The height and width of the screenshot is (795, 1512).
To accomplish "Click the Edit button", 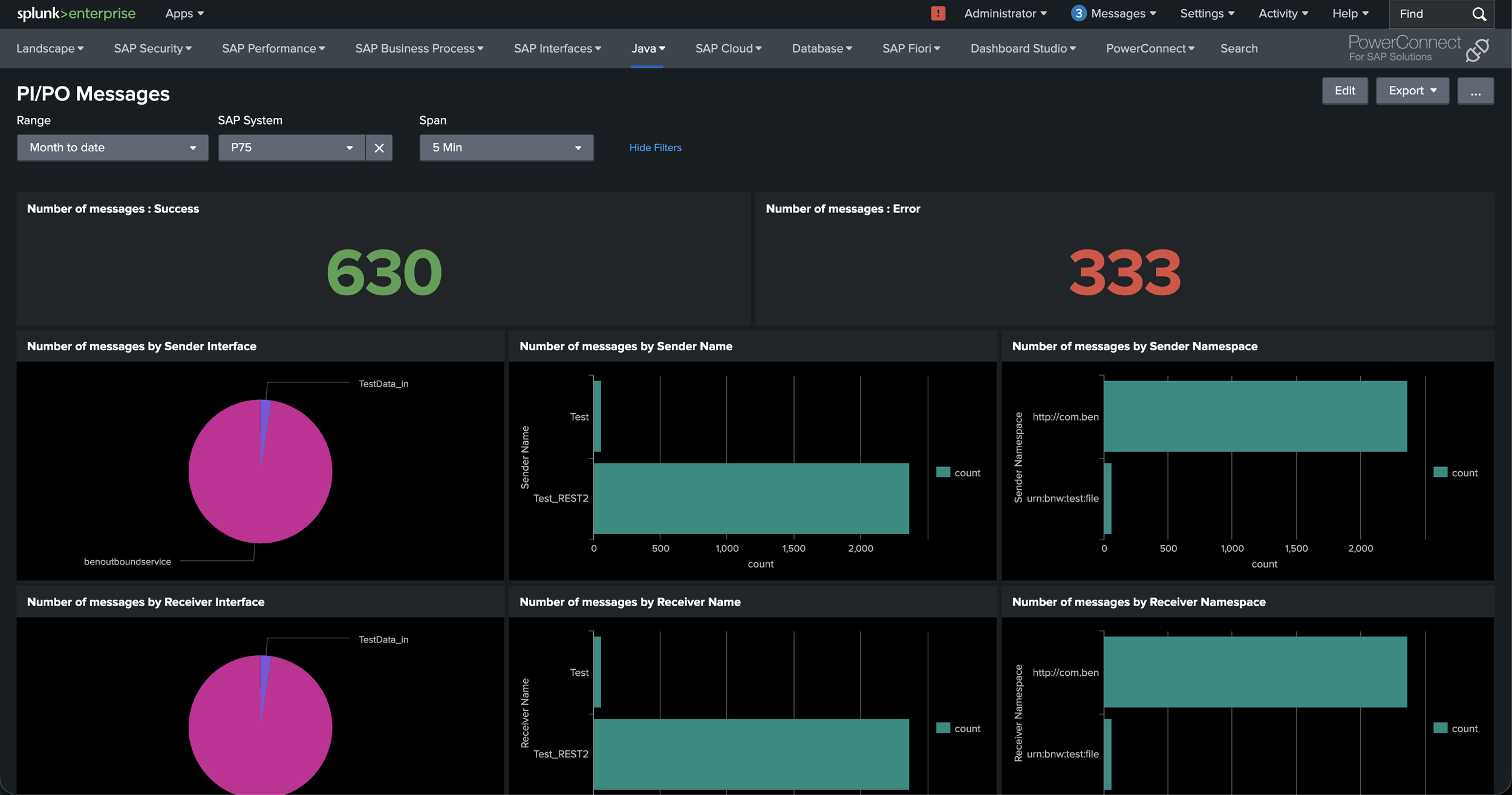I will tap(1344, 91).
